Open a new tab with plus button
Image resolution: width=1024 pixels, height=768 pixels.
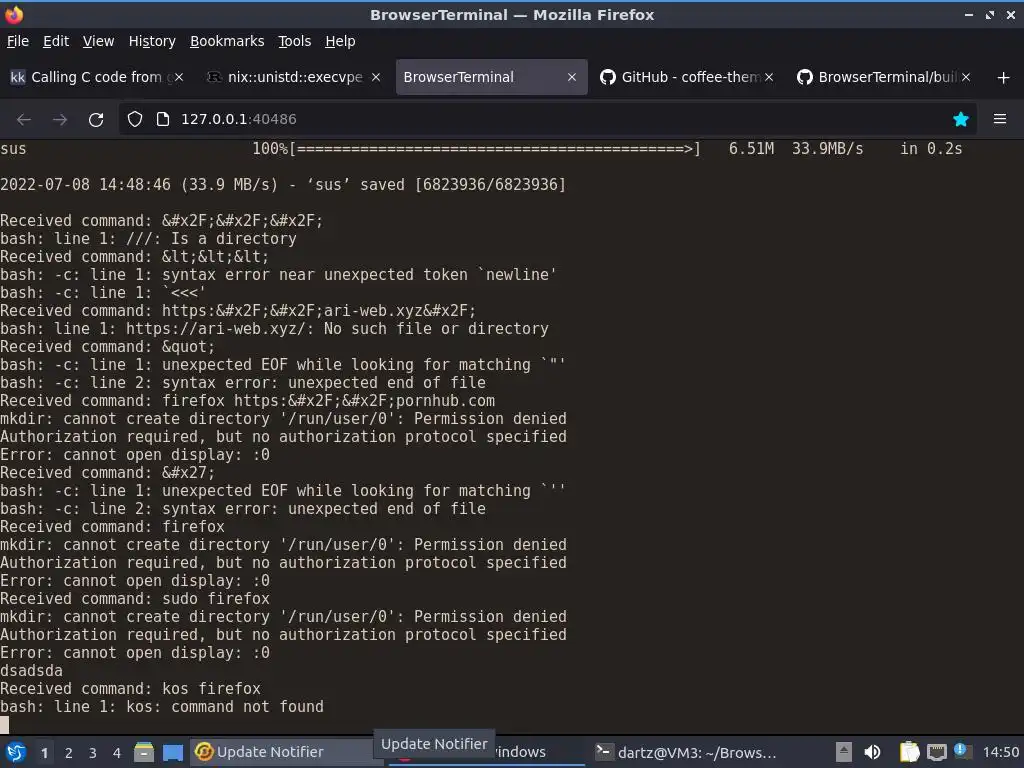tap(1003, 78)
